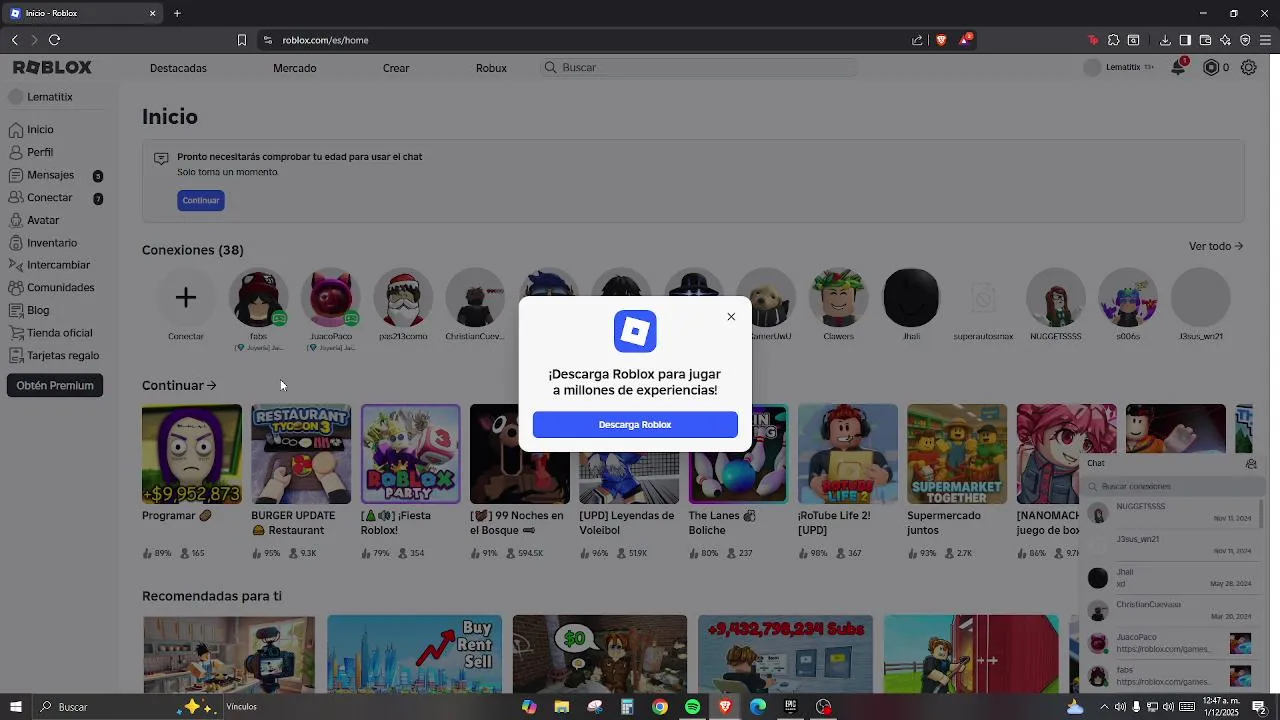The height and width of the screenshot is (720, 1280).
Task: Close the Inicio - Roblox tab
Action: coord(152,13)
